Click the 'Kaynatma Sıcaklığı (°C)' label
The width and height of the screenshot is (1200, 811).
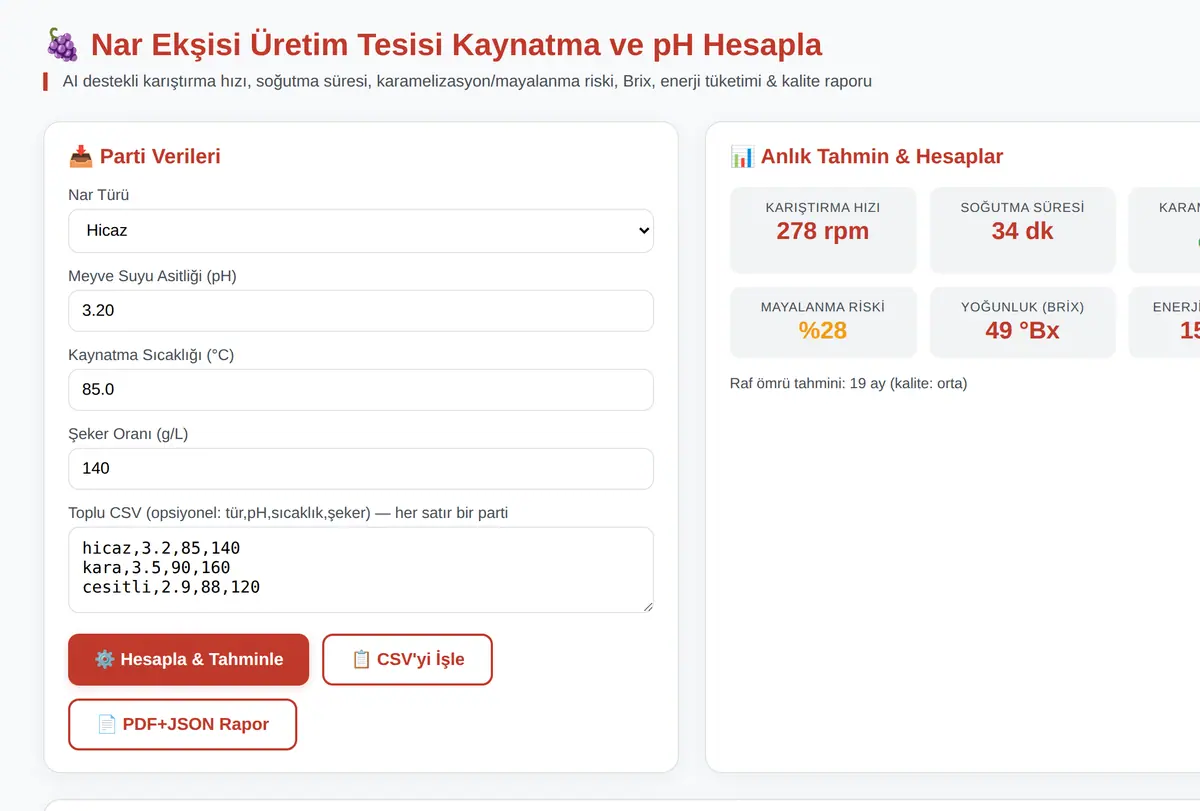tap(151, 355)
